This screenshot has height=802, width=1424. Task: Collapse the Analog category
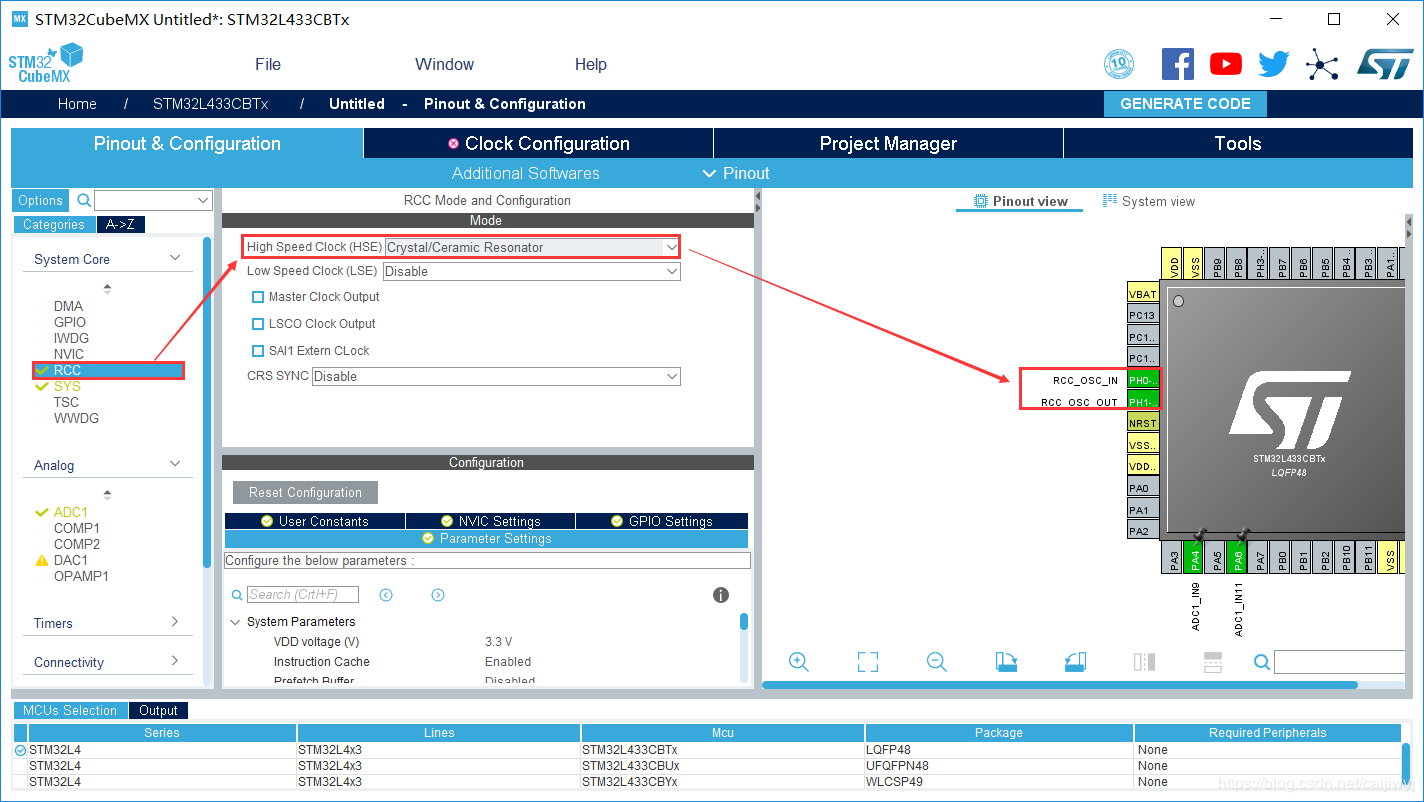tap(175, 464)
